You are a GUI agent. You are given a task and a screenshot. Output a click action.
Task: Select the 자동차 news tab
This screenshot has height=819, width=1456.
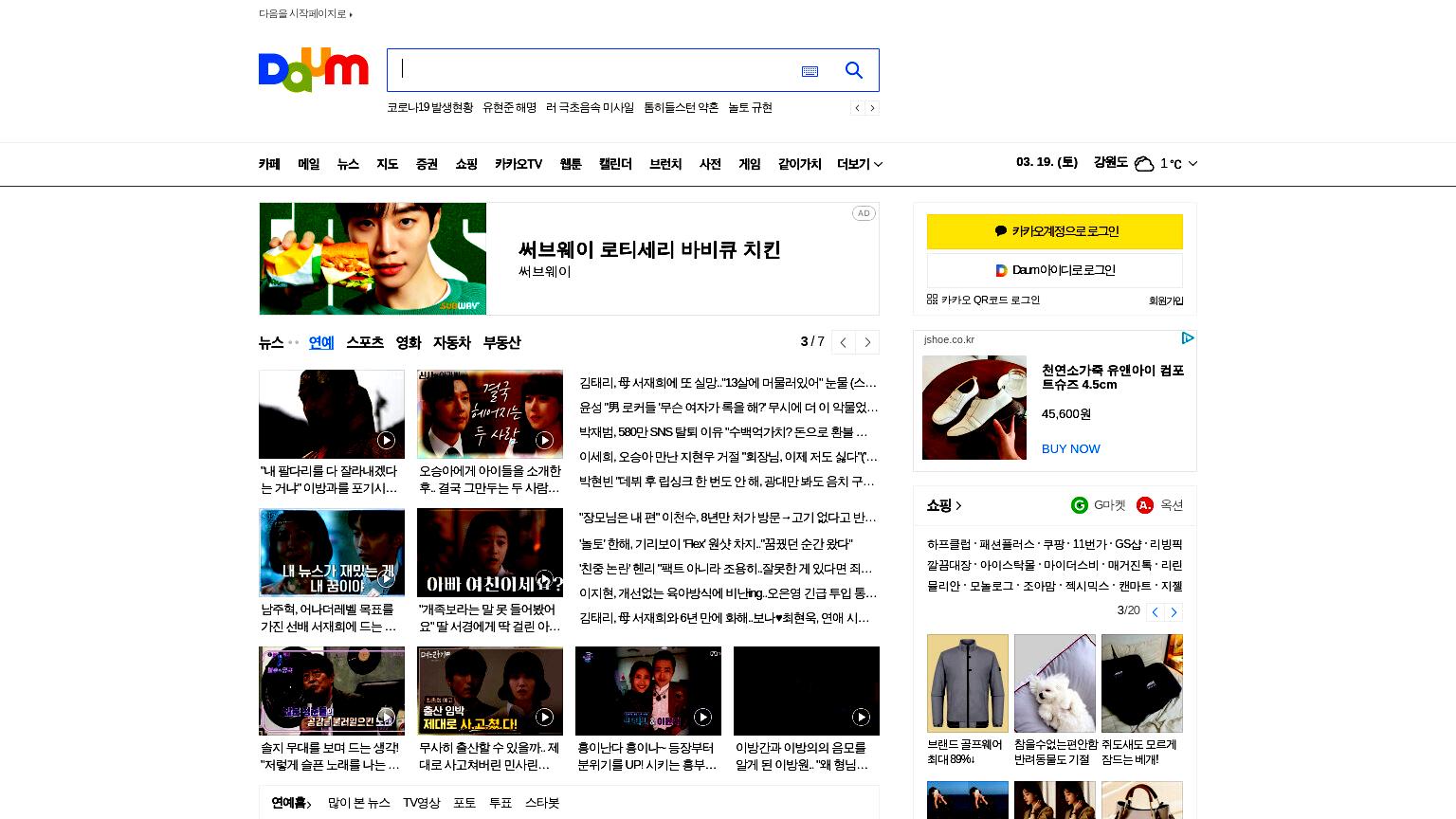[x=452, y=342]
